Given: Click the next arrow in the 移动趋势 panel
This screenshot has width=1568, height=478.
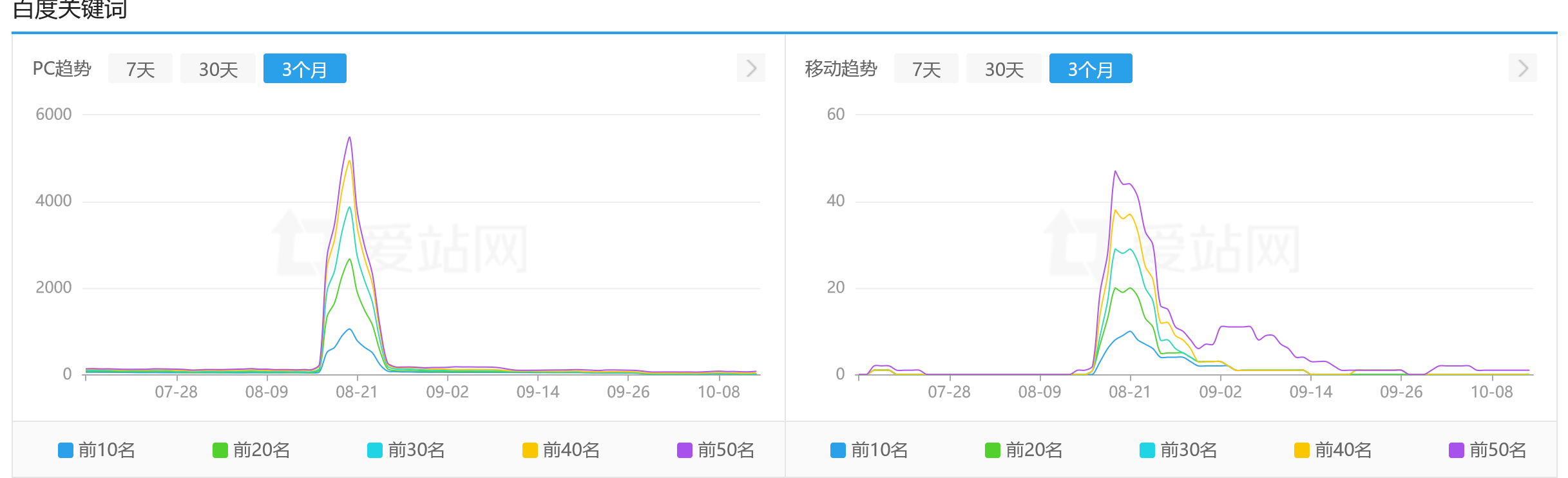Looking at the screenshot, I should click(x=1523, y=68).
